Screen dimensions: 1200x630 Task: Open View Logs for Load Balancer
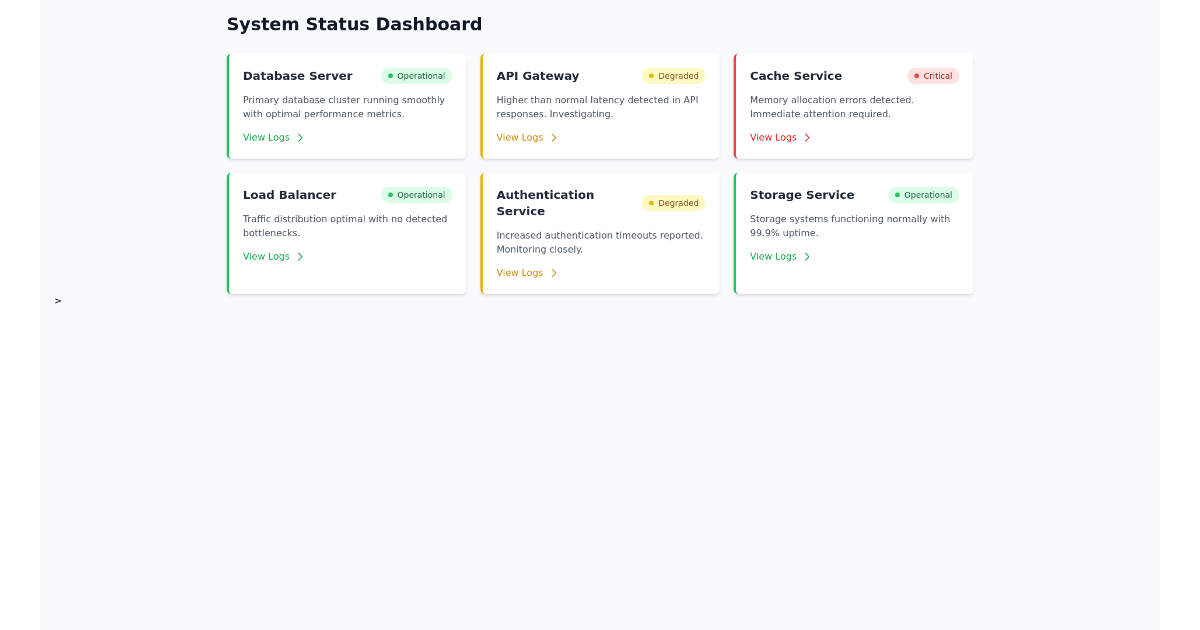pos(266,257)
